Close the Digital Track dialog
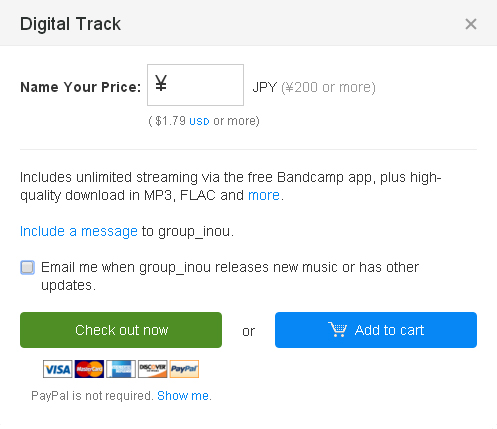Viewport: 497px width, 429px height. pos(471,24)
